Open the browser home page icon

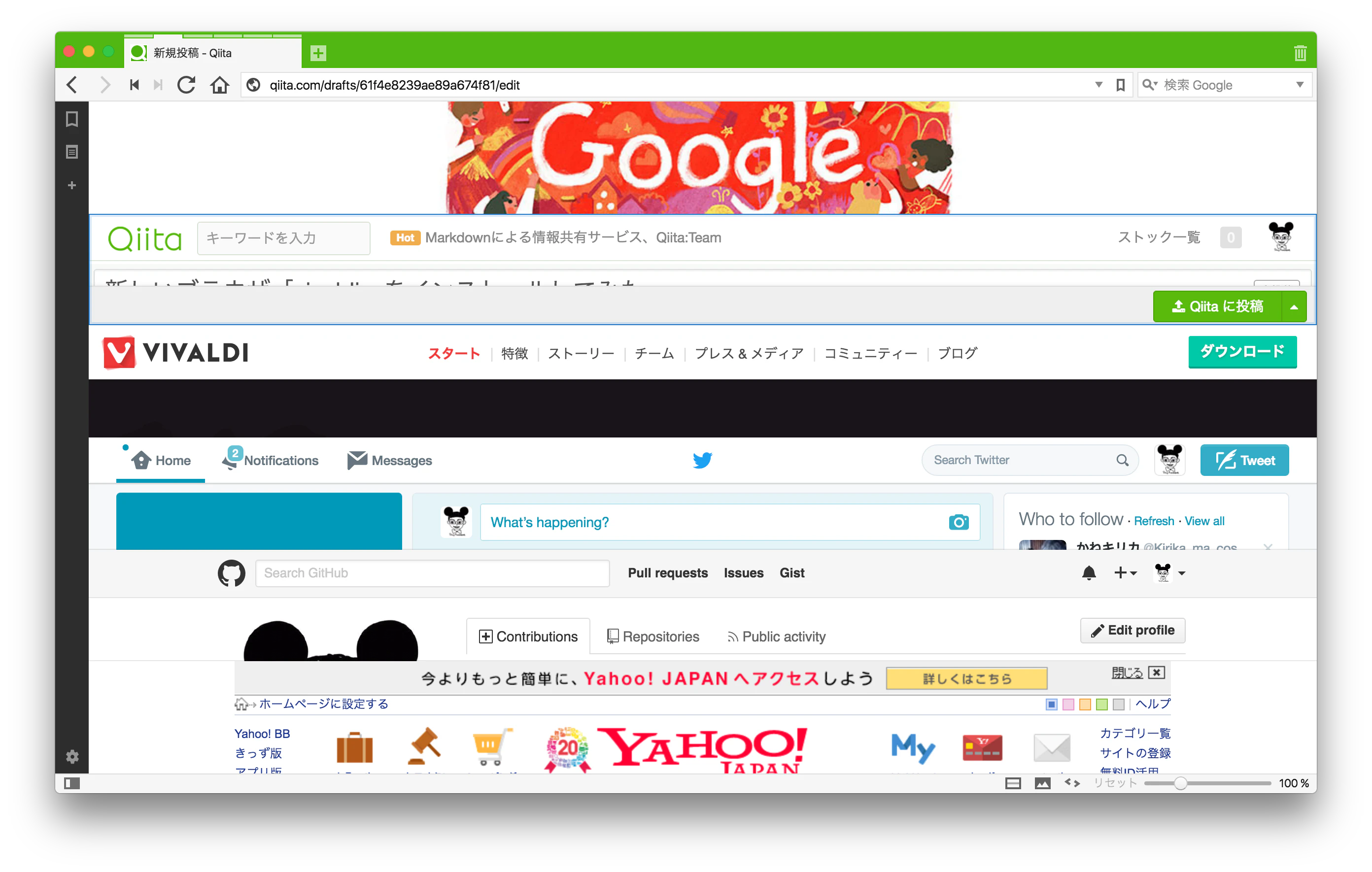point(219,85)
